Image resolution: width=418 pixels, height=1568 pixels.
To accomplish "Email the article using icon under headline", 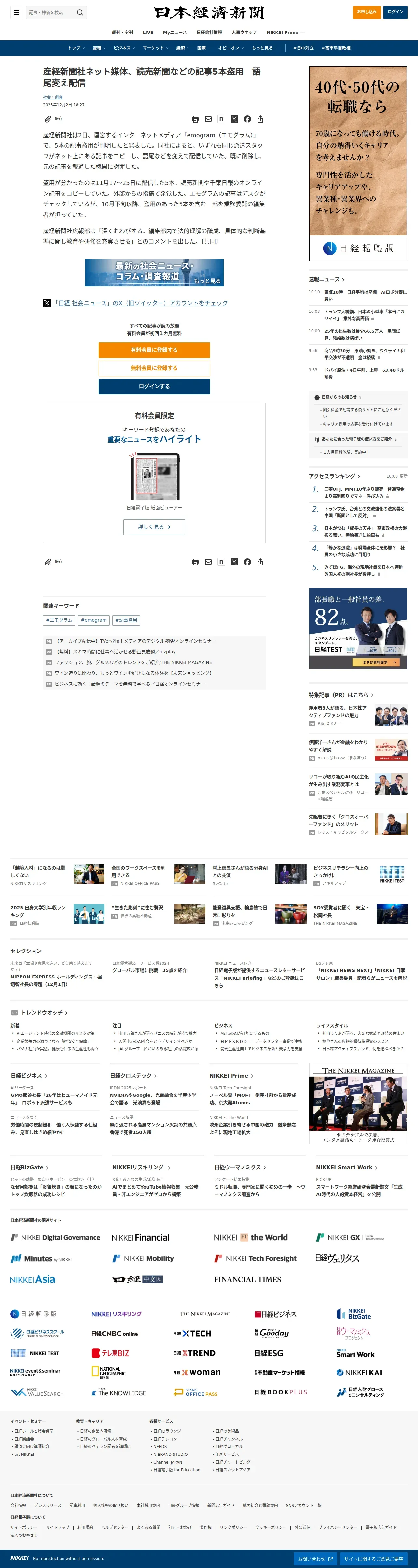I will click(208, 119).
